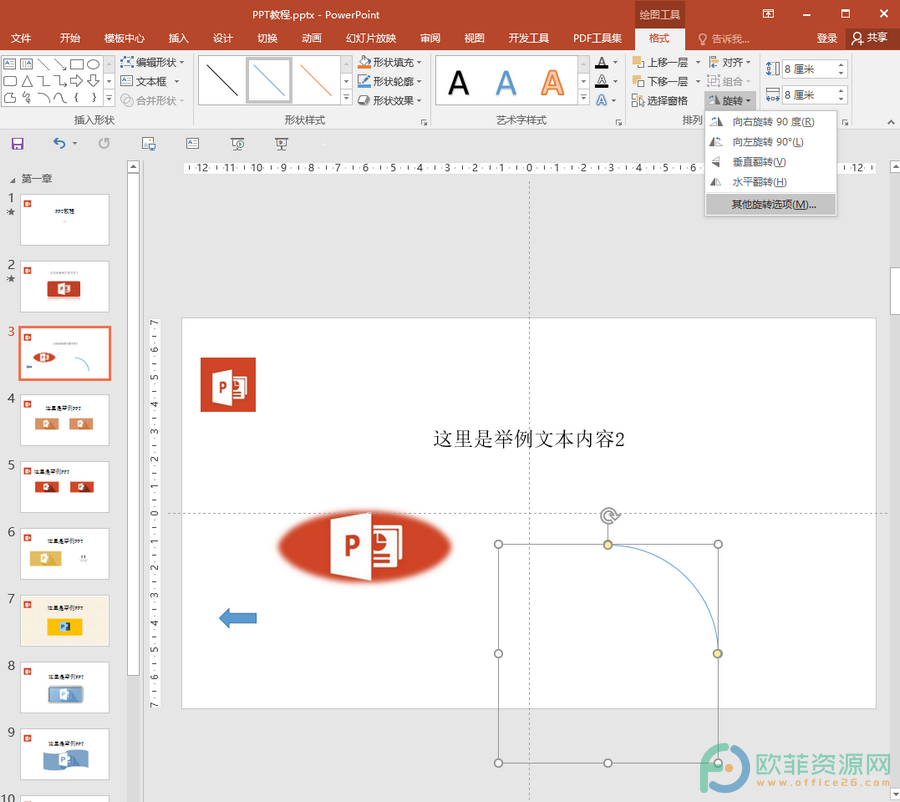Increase shape width with stepper up arrow

[x=841, y=91]
